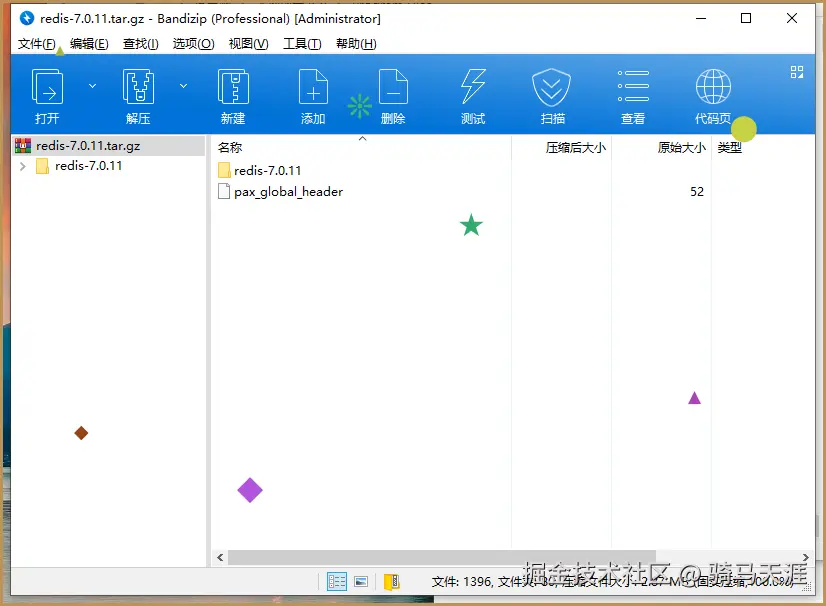Click the horizontal scrollbar right arrow

(805, 558)
